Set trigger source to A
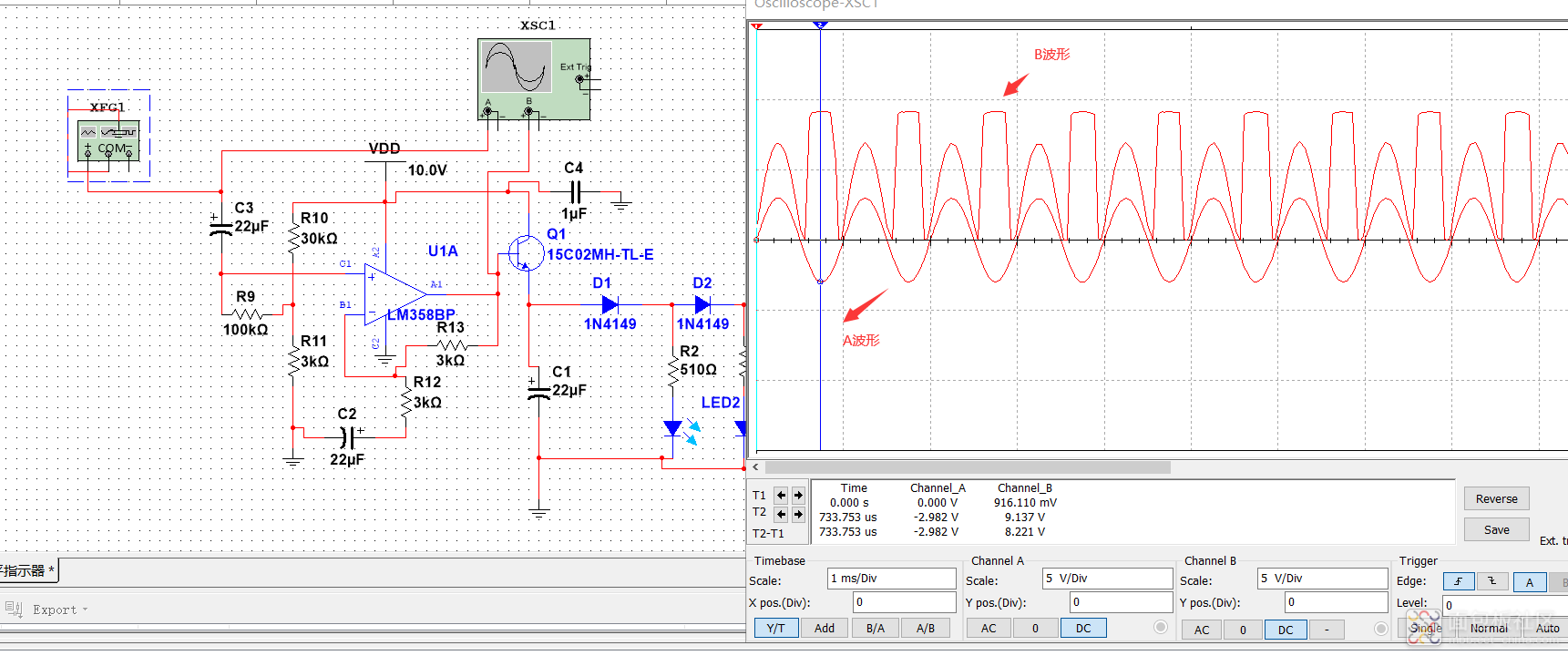The width and height of the screenshot is (1568, 656). pos(1530,581)
